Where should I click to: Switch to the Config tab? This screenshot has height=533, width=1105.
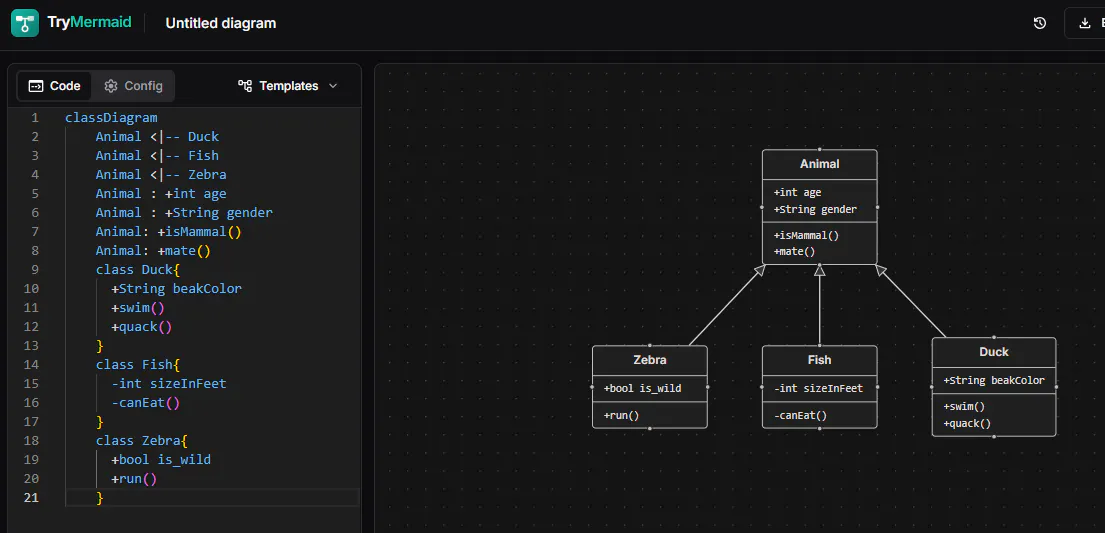[133, 86]
